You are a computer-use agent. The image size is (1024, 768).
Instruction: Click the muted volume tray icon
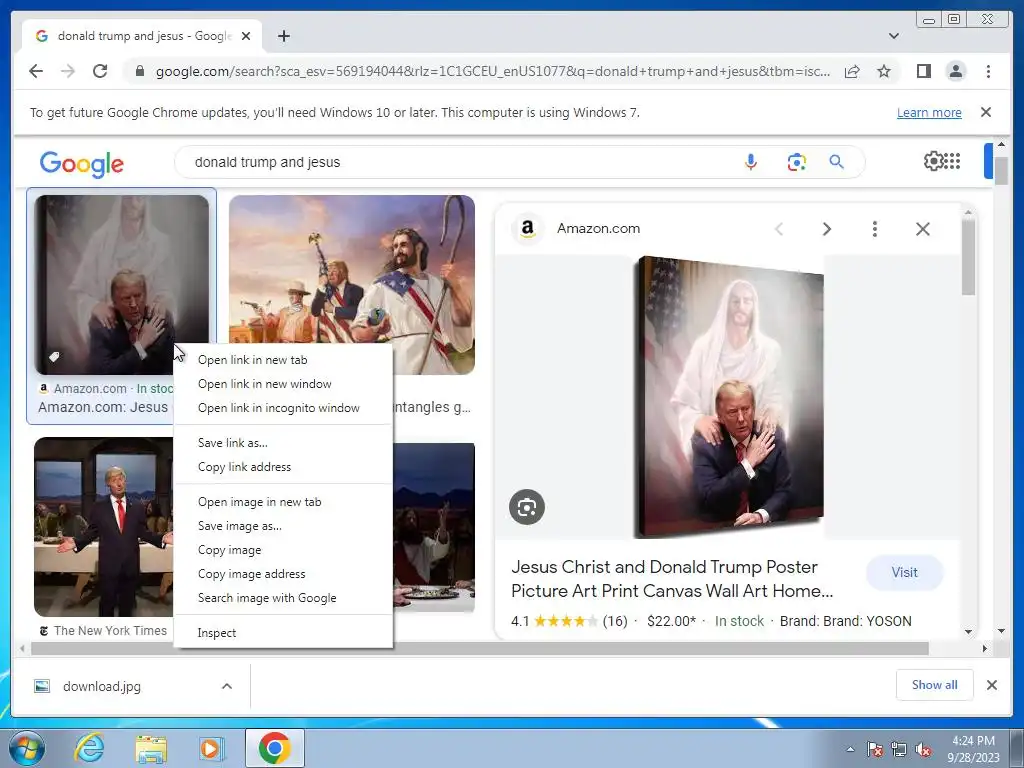point(923,750)
